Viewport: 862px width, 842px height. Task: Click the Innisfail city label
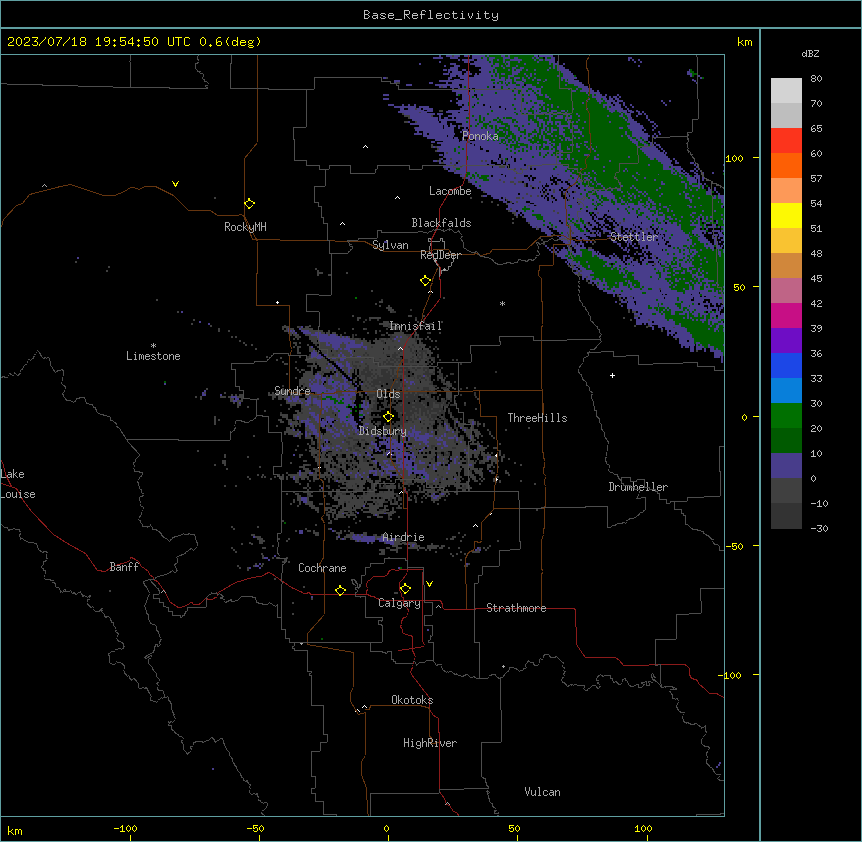pos(416,326)
